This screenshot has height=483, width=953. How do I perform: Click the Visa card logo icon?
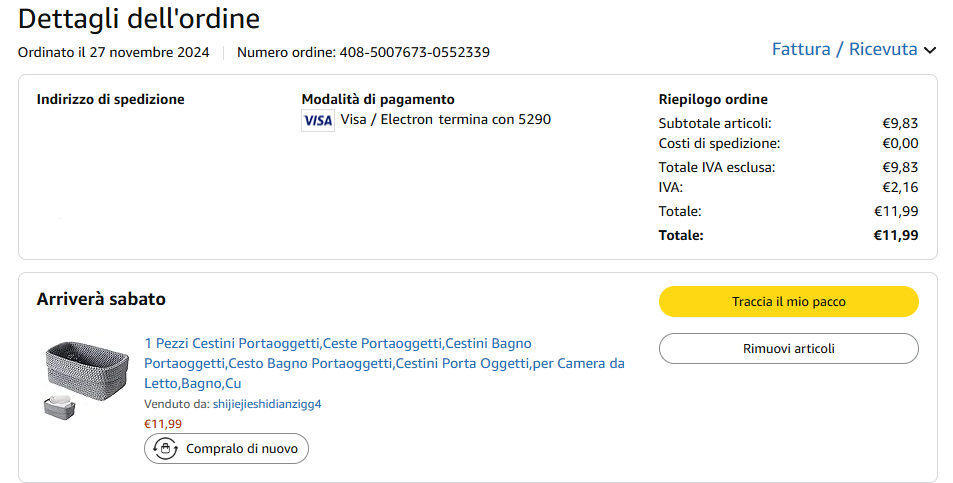point(317,120)
